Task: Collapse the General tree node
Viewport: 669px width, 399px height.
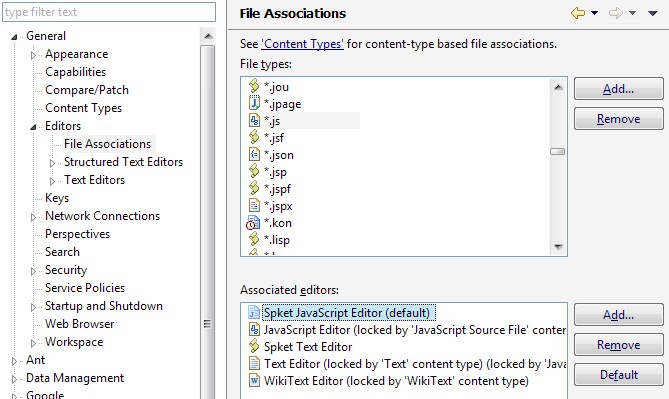Action: click(x=14, y=37)
